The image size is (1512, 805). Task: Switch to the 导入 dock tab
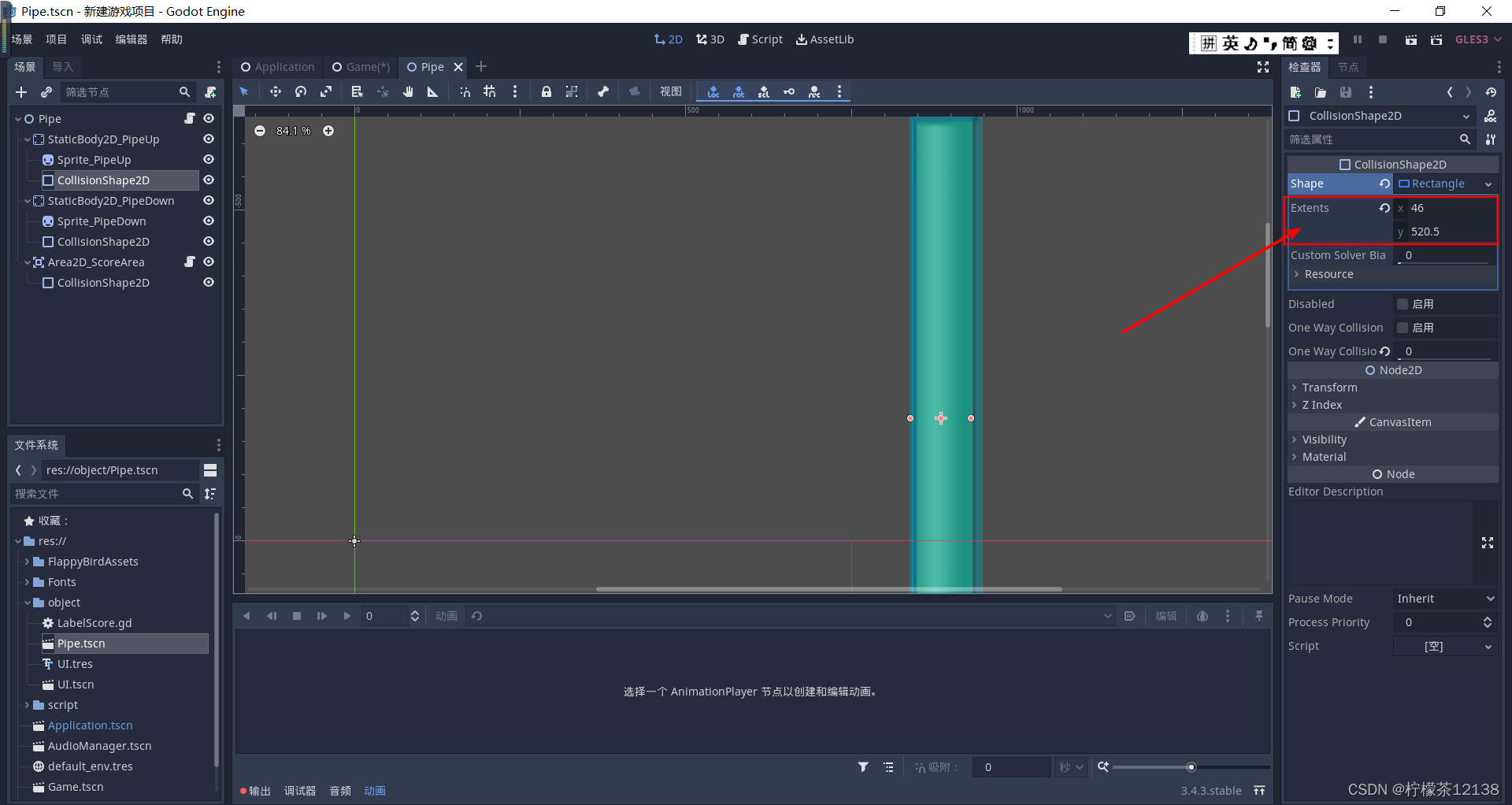pos(63,67)
